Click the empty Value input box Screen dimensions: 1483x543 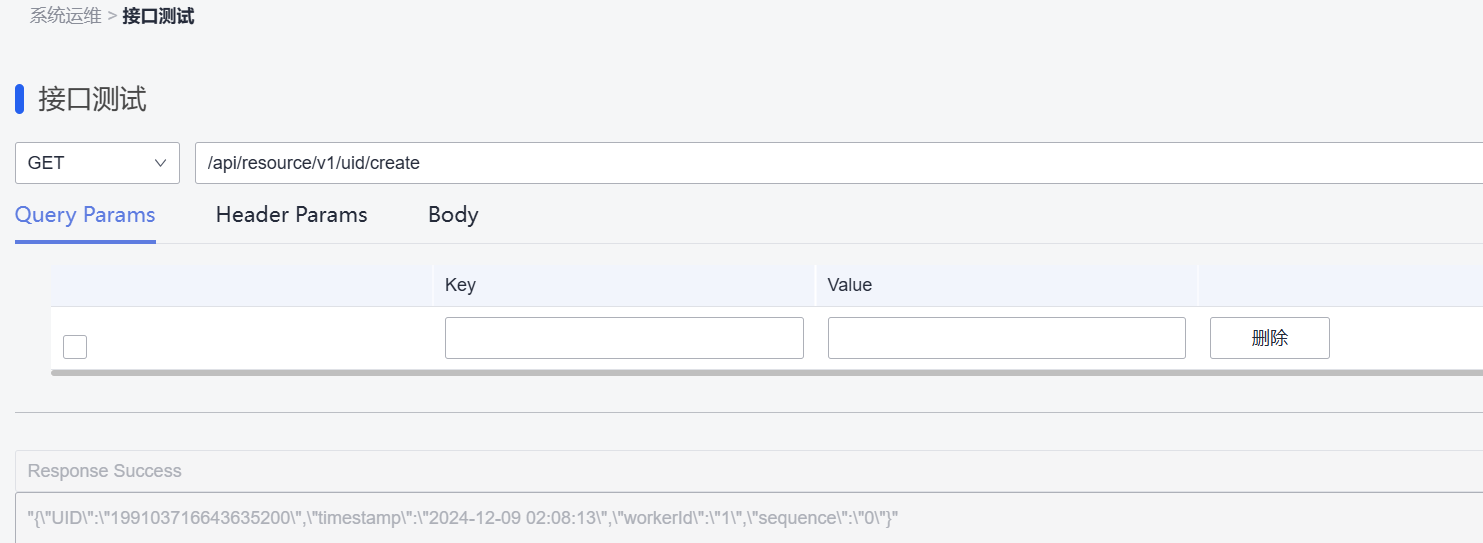click(x=1006, y=338)
